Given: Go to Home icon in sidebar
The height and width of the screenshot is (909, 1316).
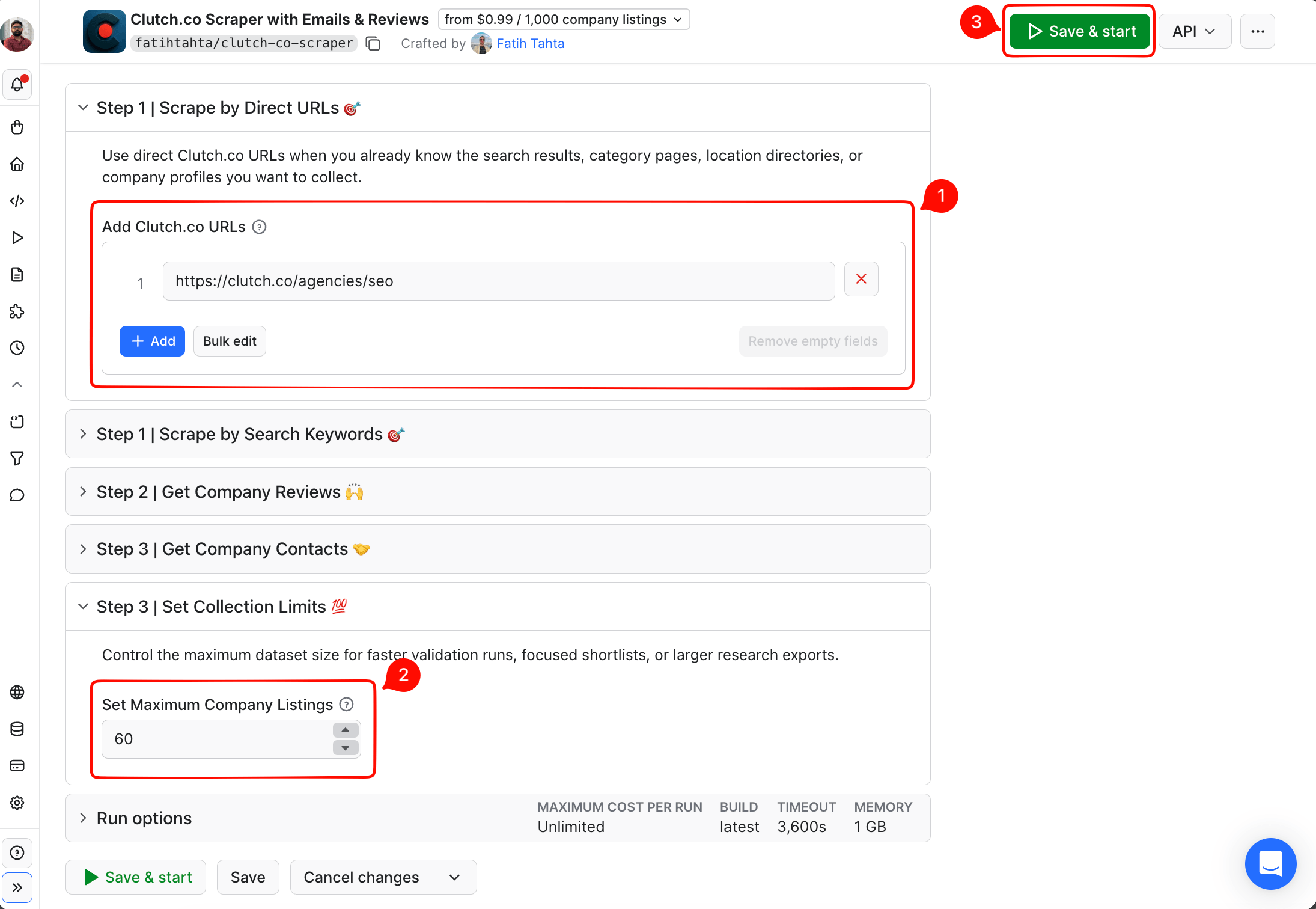Looking at the screenshot, I should click(17, 164).
